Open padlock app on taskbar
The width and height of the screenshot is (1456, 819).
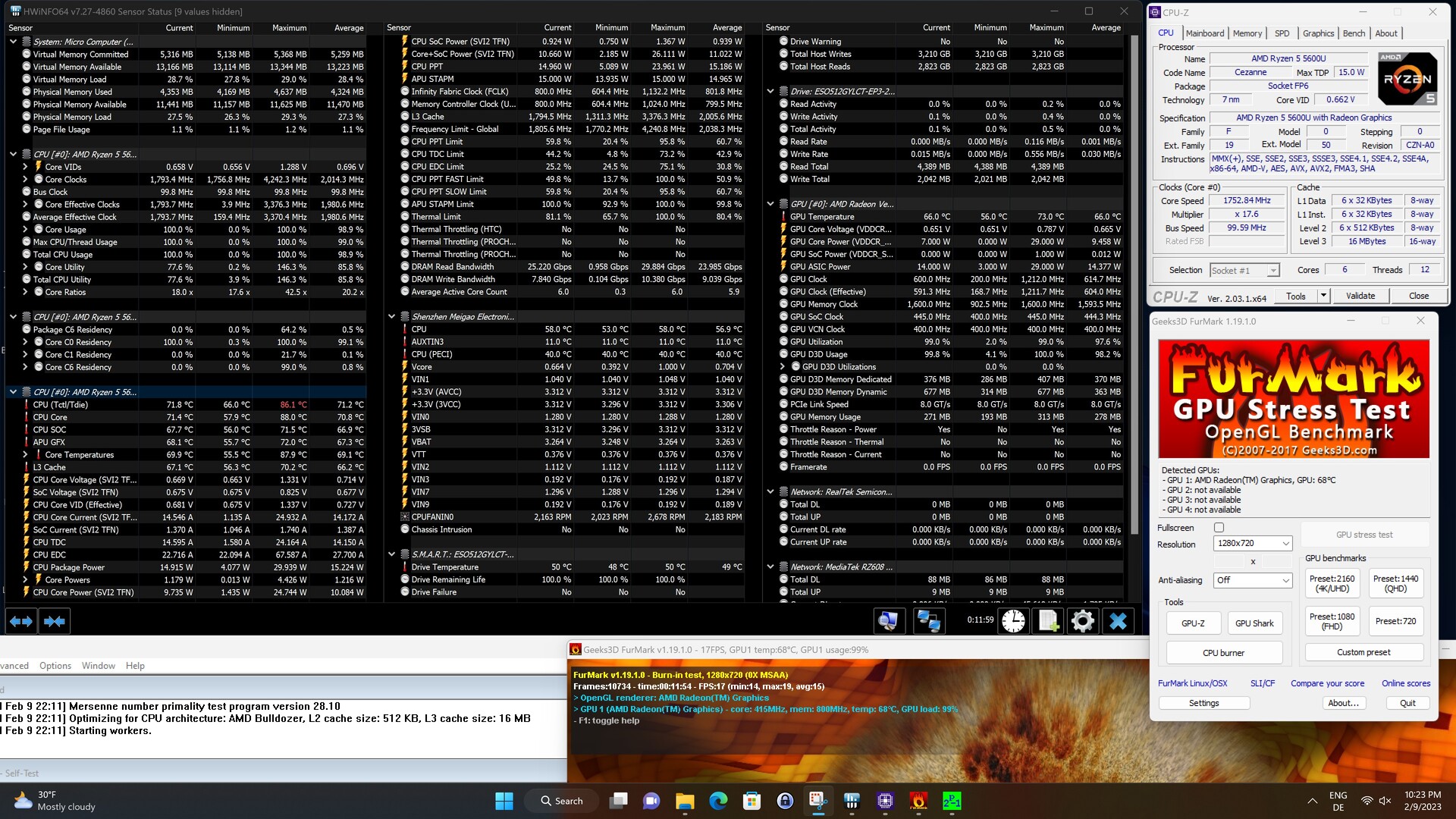pos(785,801)
